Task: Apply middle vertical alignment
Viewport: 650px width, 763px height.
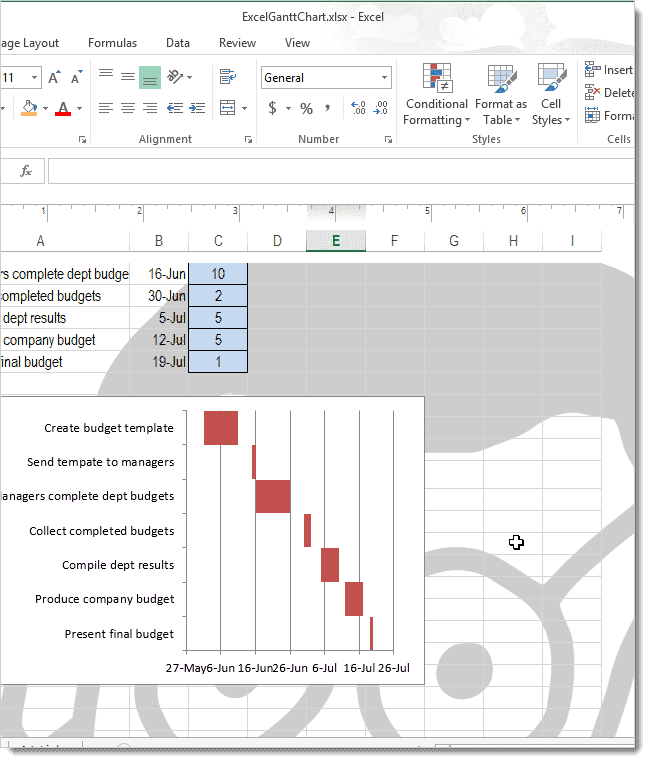Action: pos(127,77)
